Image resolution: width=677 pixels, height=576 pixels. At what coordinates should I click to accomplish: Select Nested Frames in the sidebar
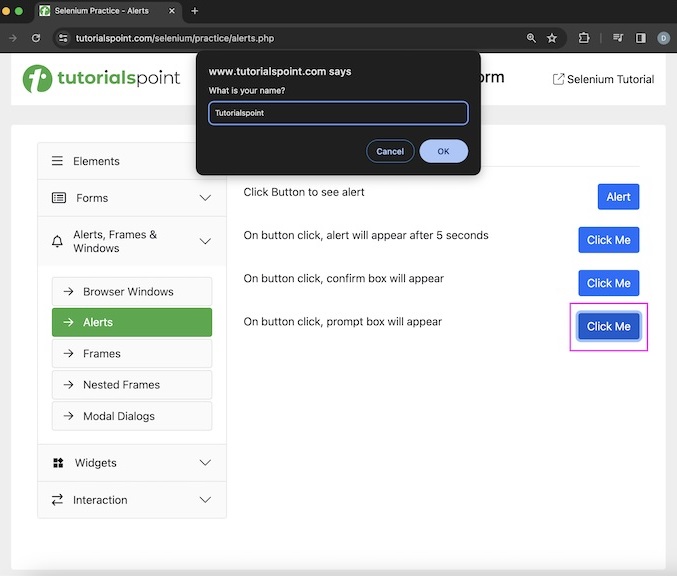click(131, 385)
